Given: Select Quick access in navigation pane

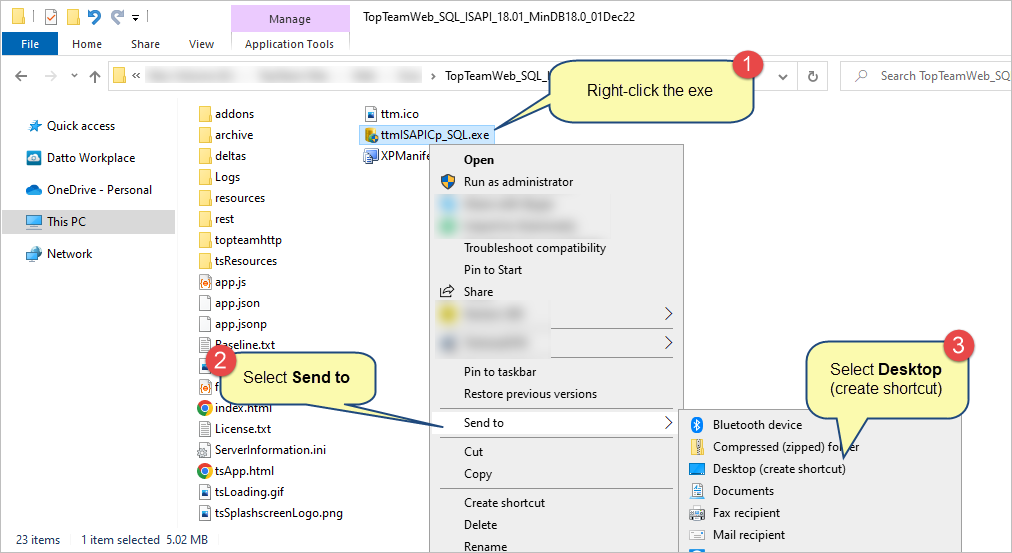Looking at the screenshot, I should pos(81,126).
